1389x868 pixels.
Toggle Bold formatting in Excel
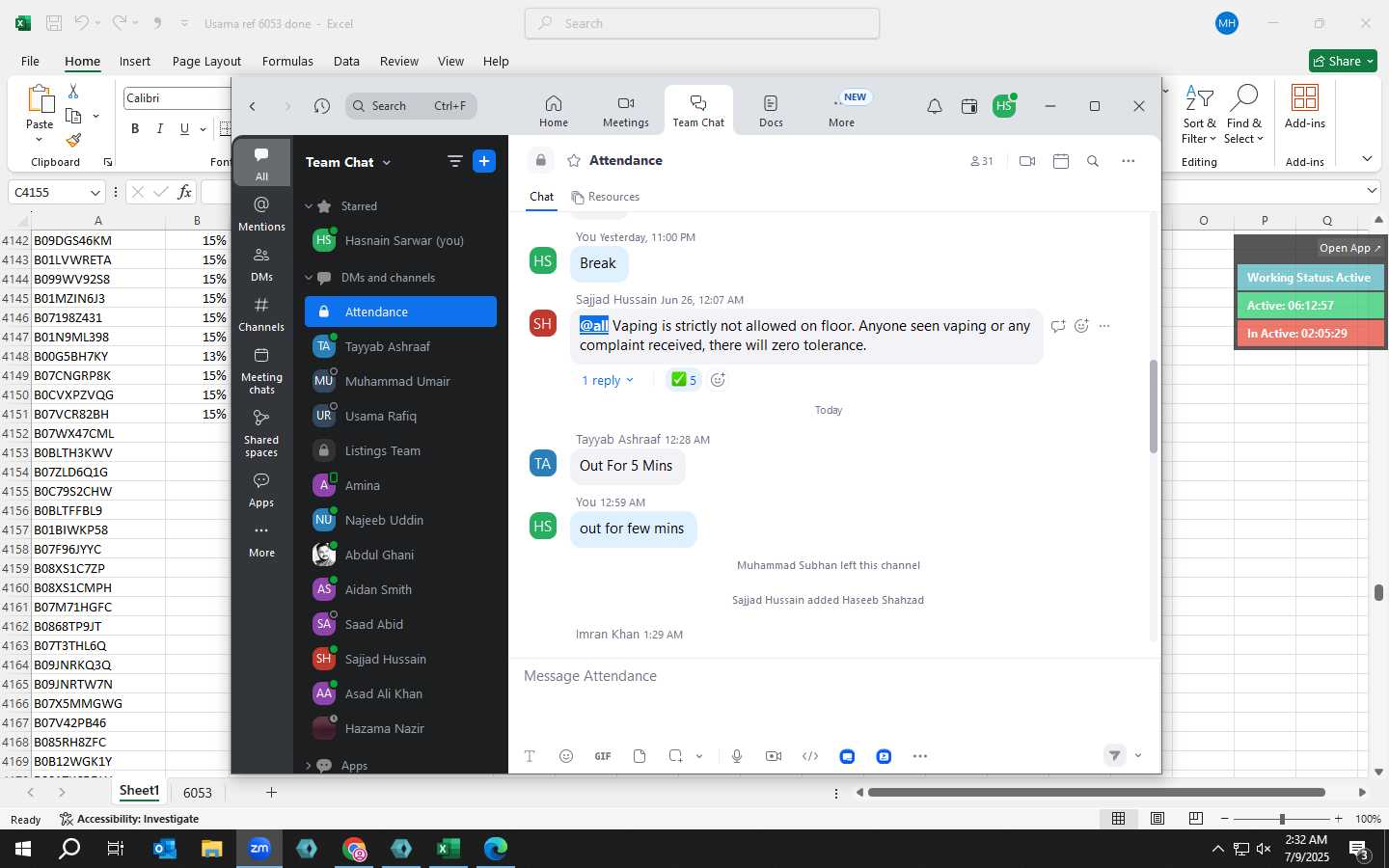[x=135, y=128]
